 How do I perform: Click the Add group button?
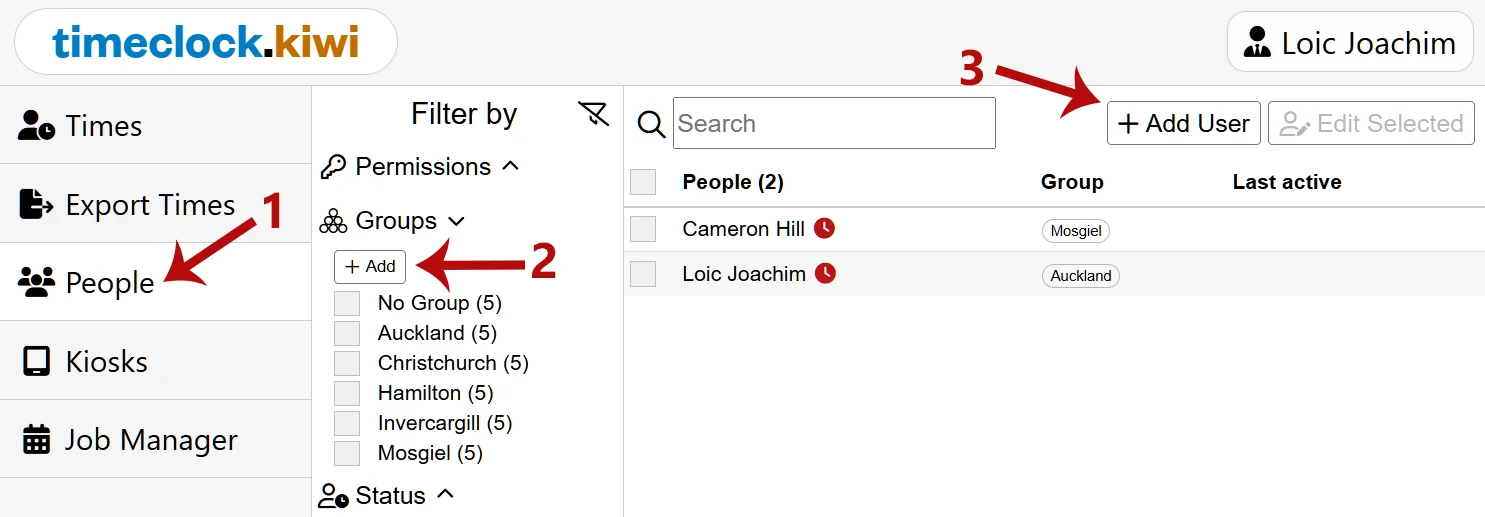(x=370, y=267)
